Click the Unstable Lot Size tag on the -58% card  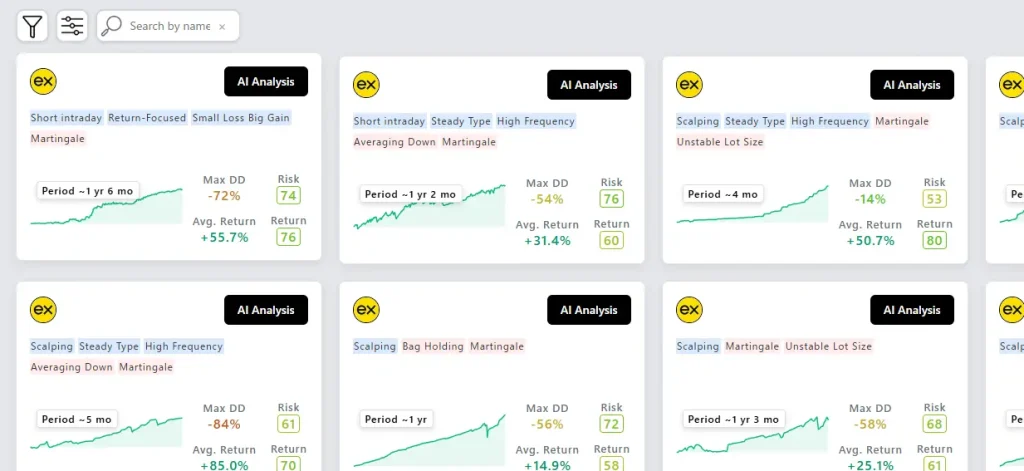(x=828, y=347)
